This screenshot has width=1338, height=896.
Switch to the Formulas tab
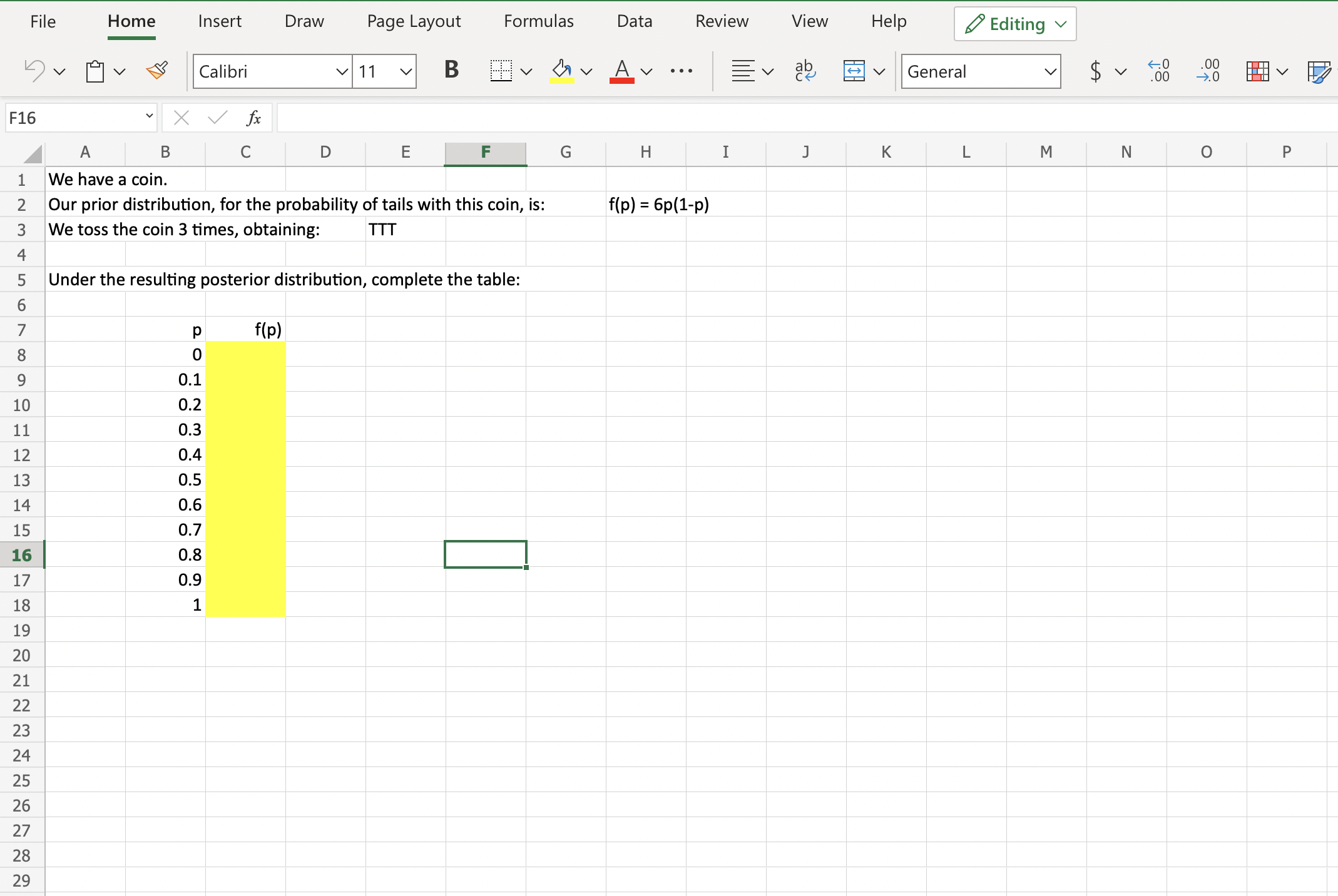click(538, 21)
